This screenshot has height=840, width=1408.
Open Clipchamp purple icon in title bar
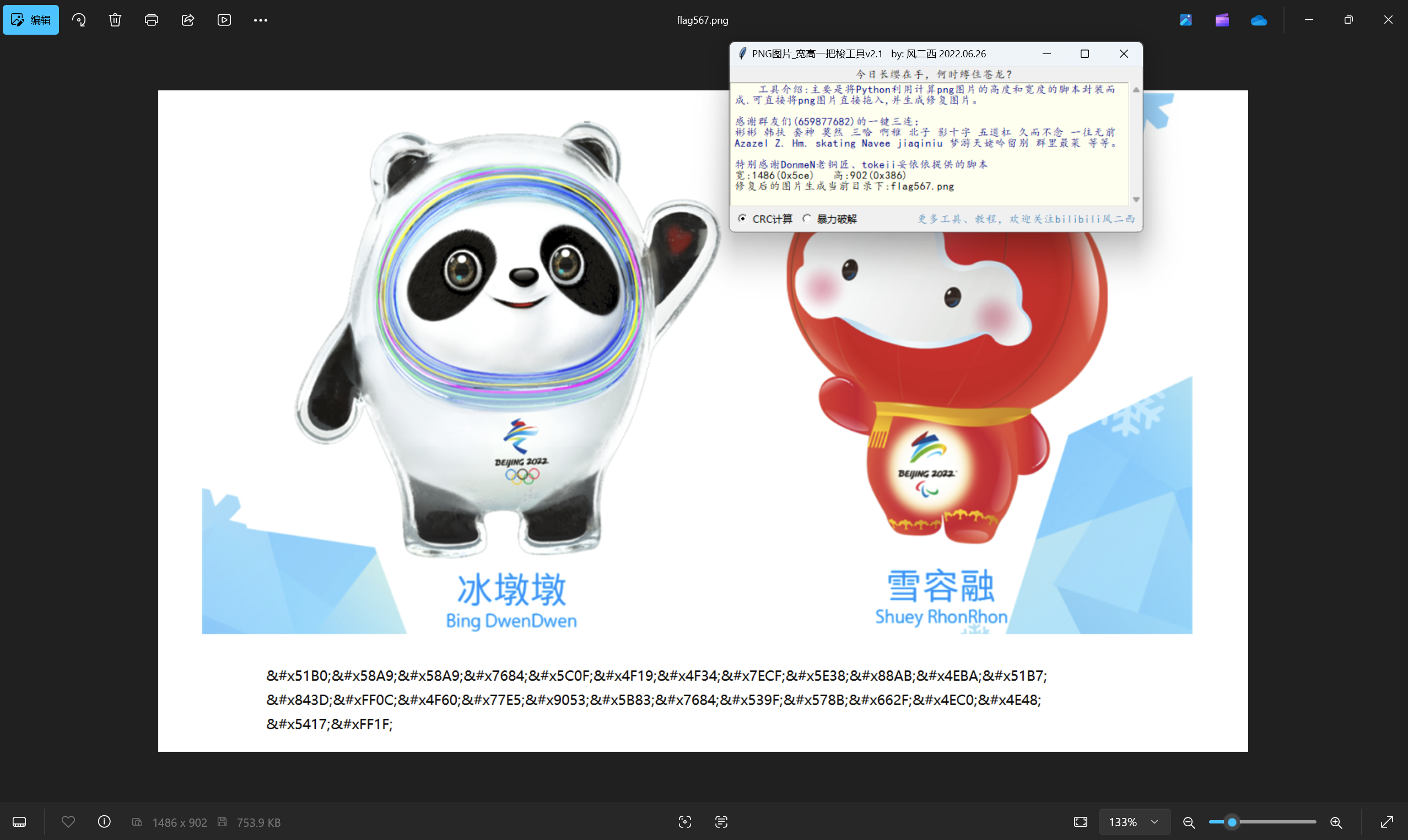(1222, 20)
